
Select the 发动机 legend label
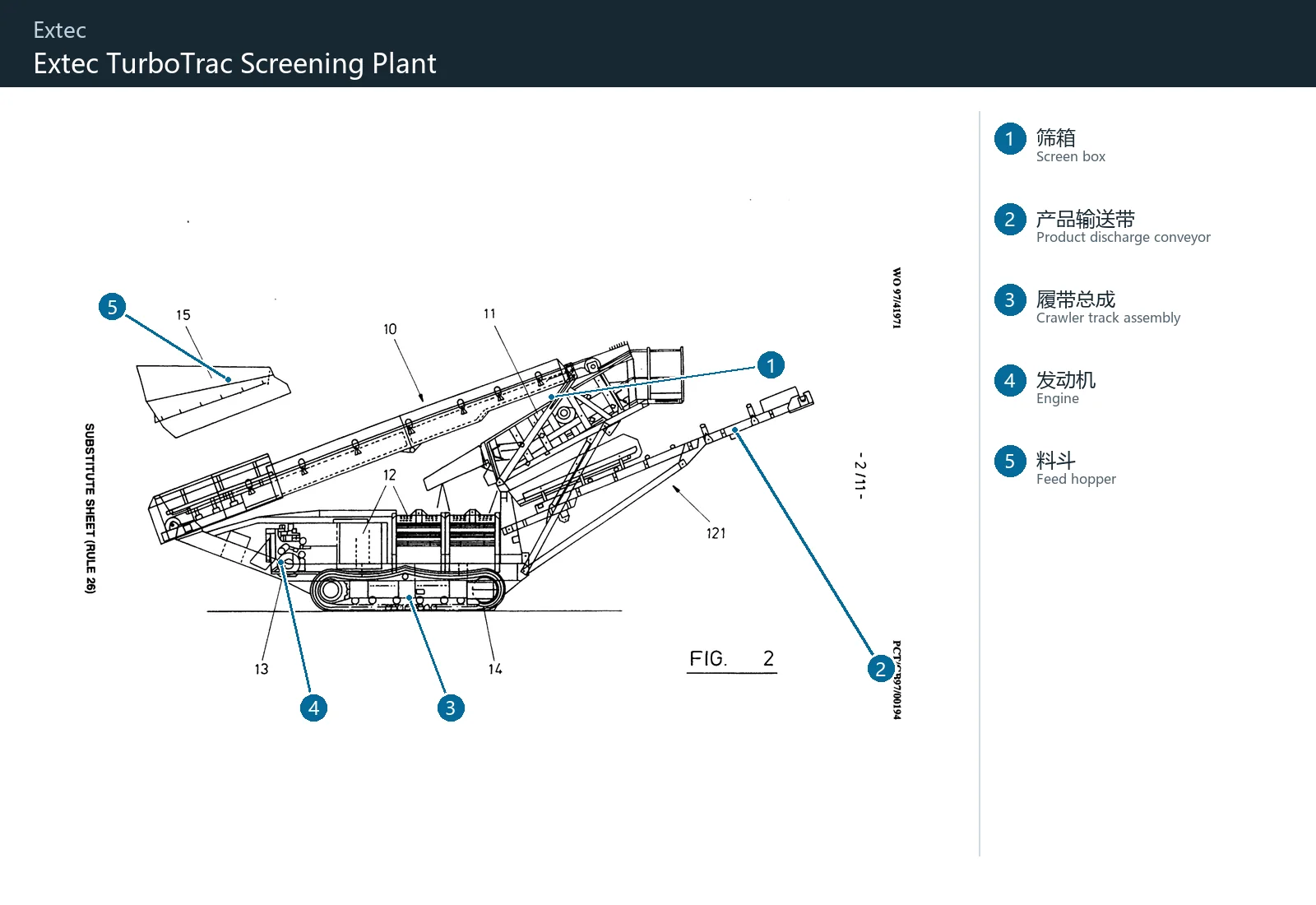(1065, 380)
